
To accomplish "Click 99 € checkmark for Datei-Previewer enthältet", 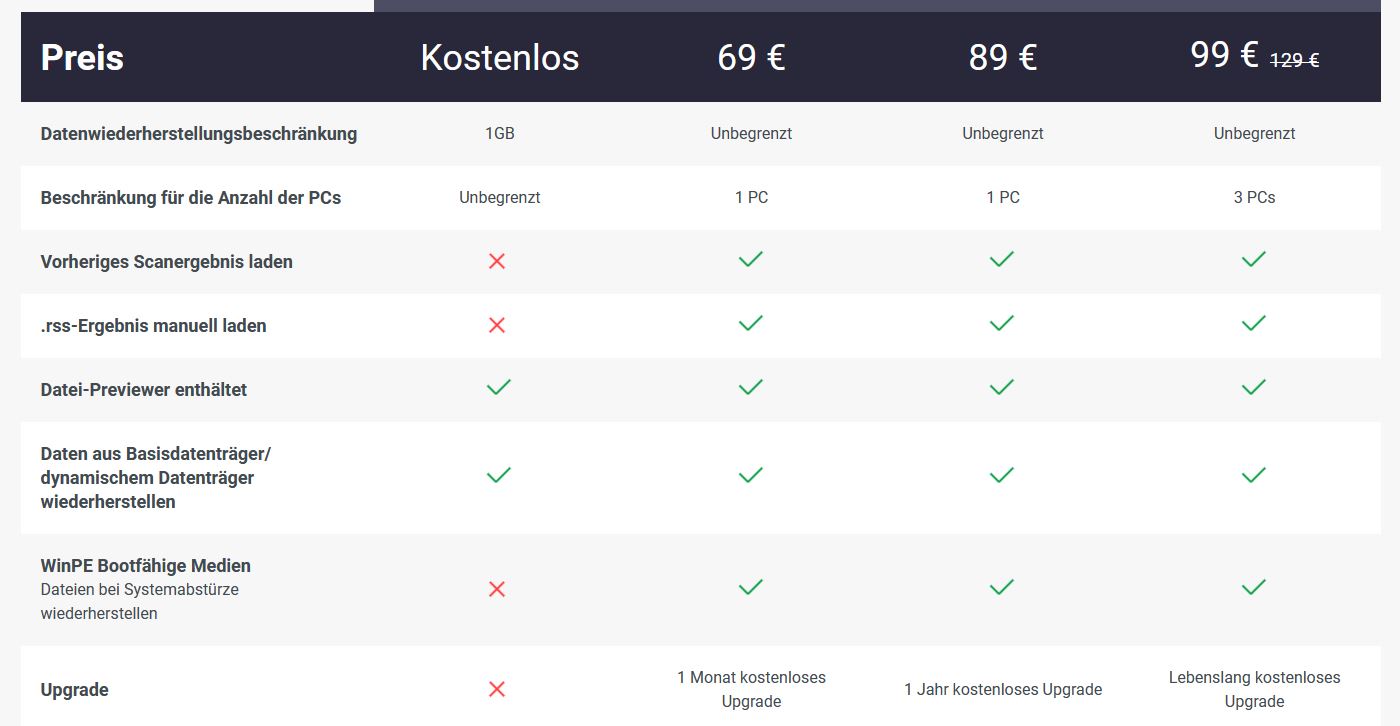I will 1254,387.
